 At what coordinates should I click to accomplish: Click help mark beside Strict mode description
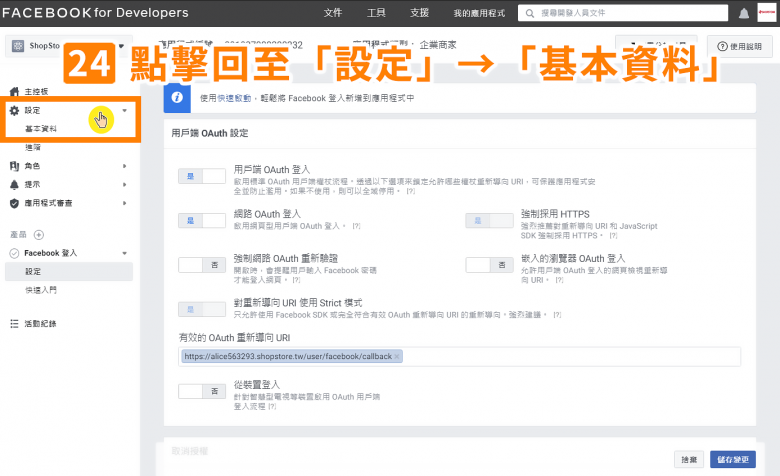point(557,315)
